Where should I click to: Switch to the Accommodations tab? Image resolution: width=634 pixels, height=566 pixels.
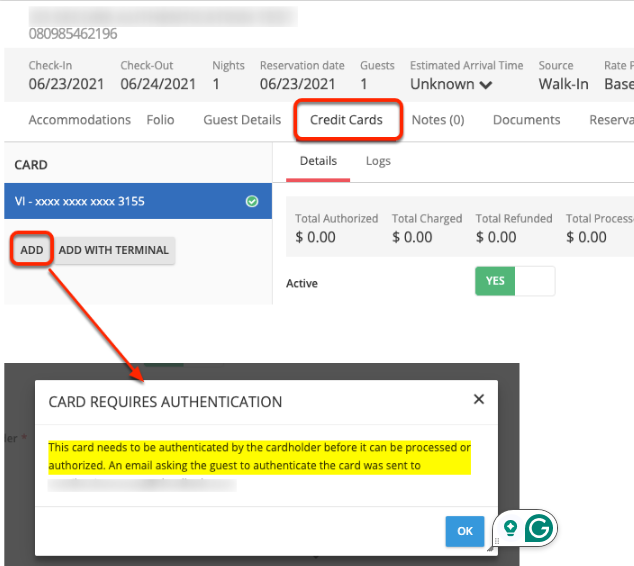click(79, 120)
